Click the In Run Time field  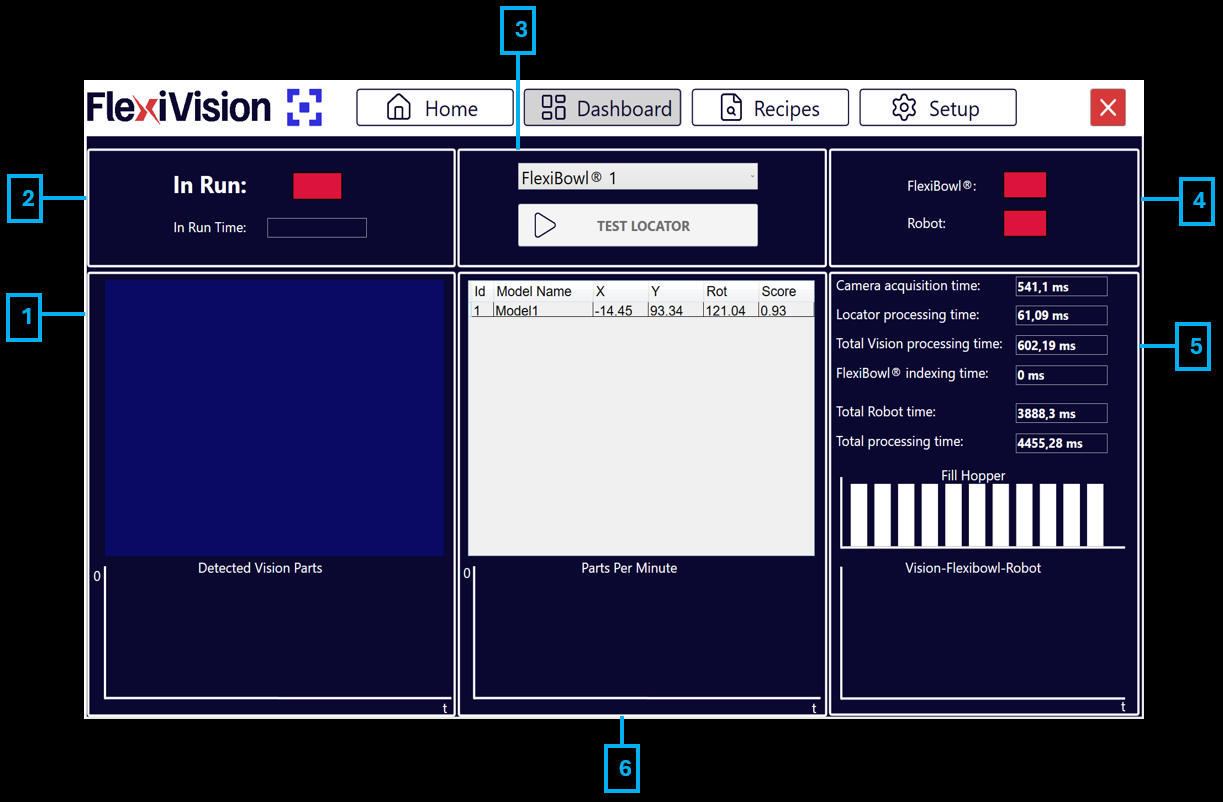pos(317,228)
